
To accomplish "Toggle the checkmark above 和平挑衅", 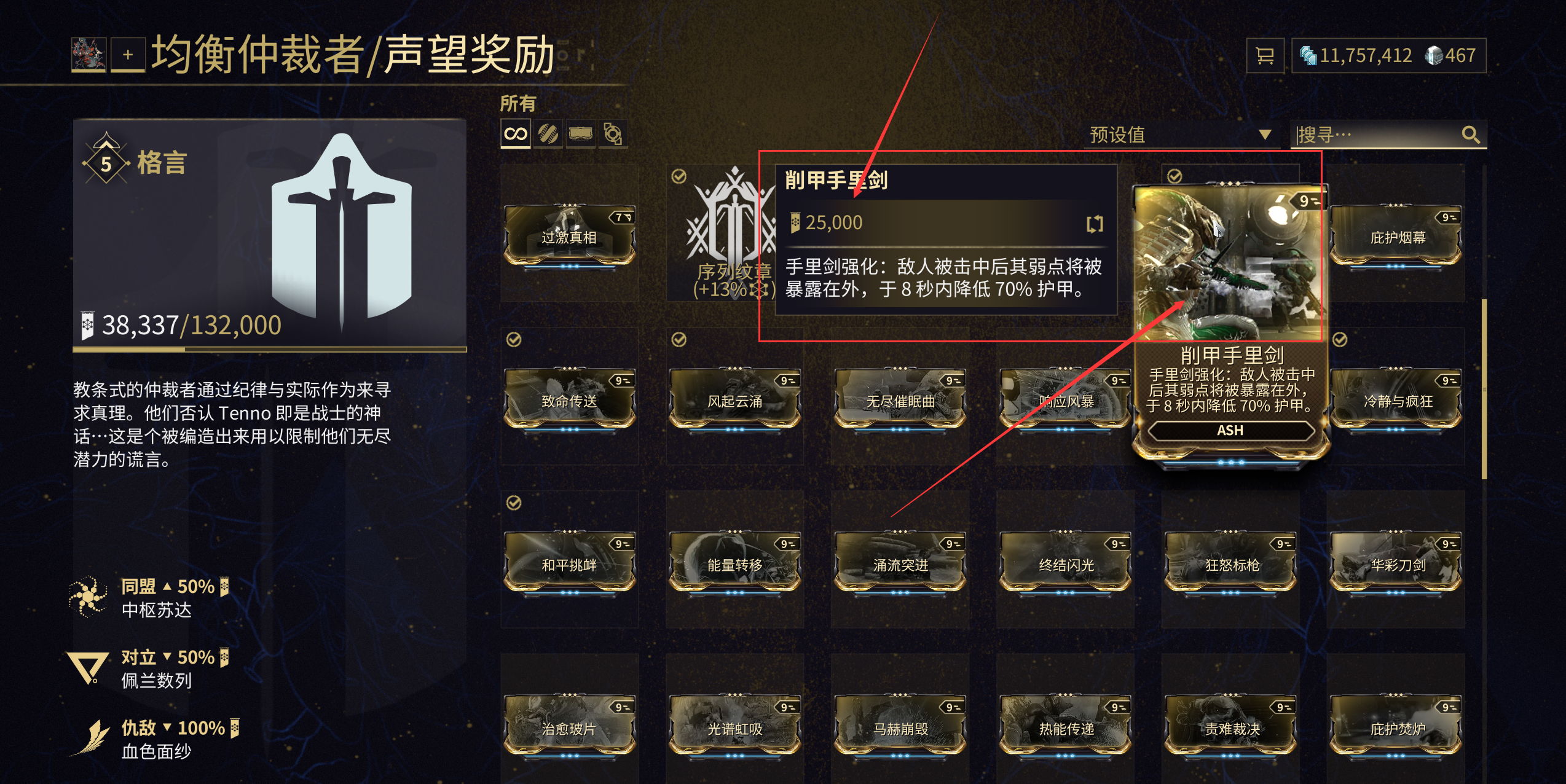I will coord(514,503).
